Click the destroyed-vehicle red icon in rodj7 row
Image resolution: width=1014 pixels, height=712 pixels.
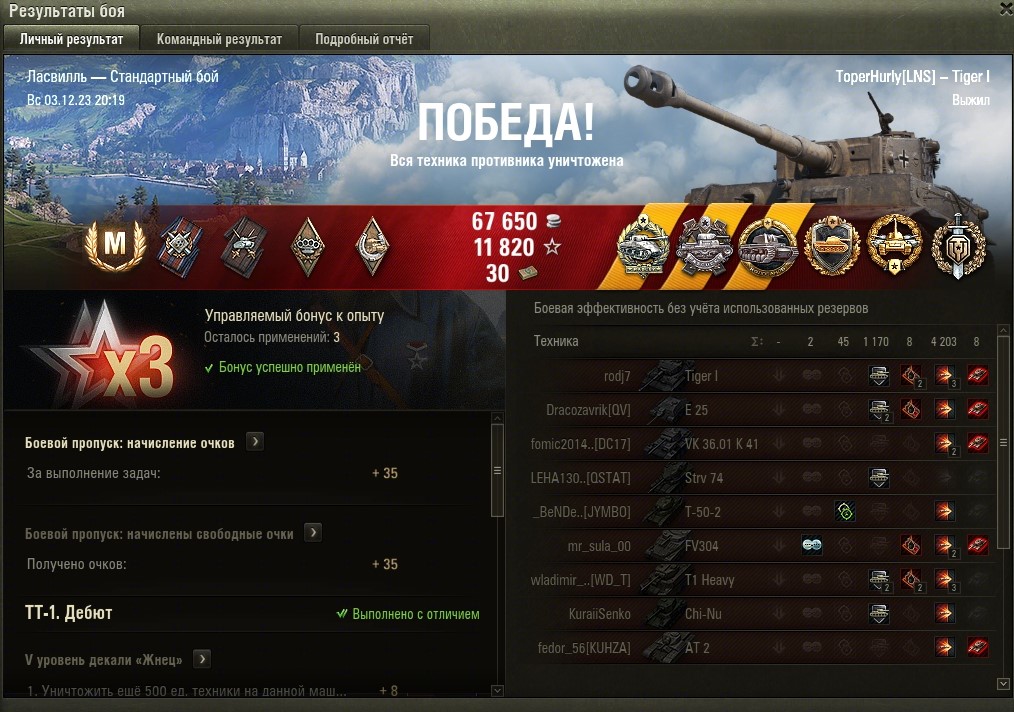(977, 375)
